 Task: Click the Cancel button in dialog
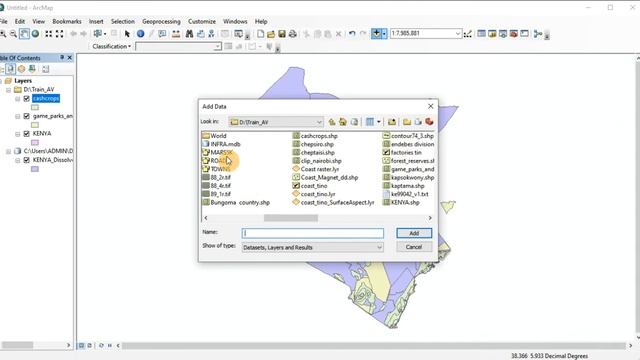414,247
